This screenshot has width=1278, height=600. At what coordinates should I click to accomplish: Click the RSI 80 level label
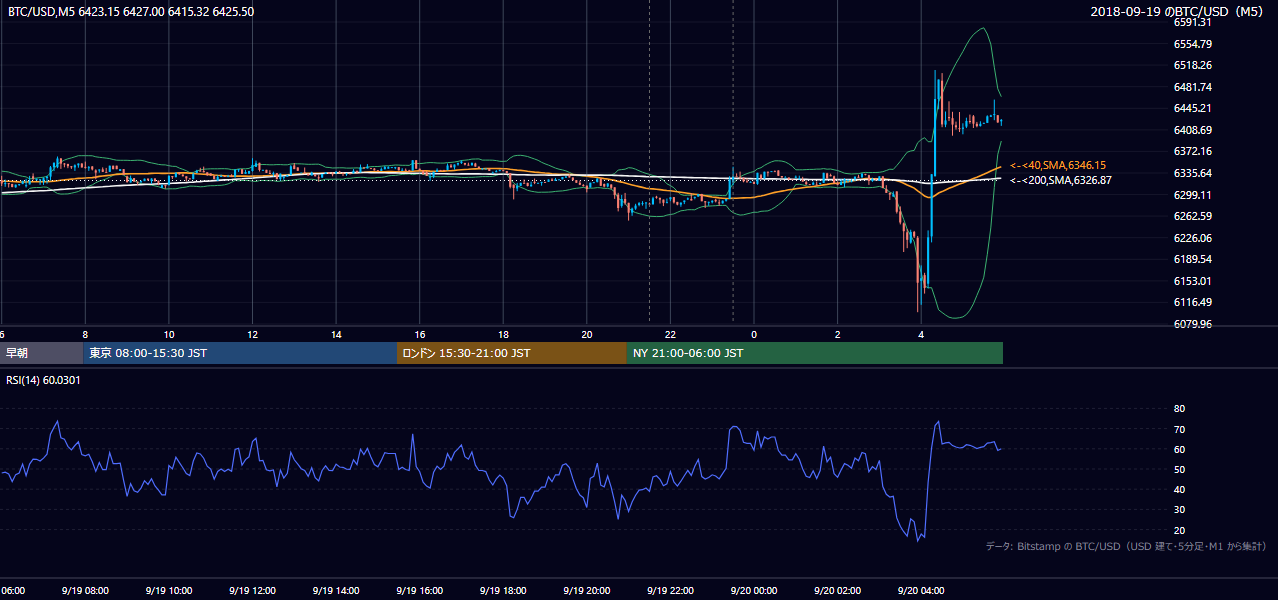click(1179, 409)
